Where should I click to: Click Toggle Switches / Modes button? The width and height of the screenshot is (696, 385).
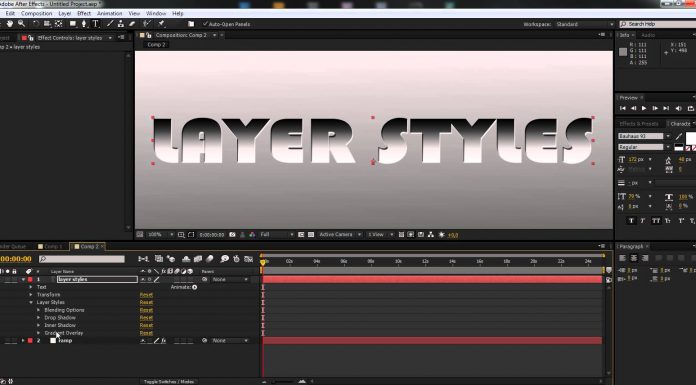pyautogui.click(x=169, y=381)
